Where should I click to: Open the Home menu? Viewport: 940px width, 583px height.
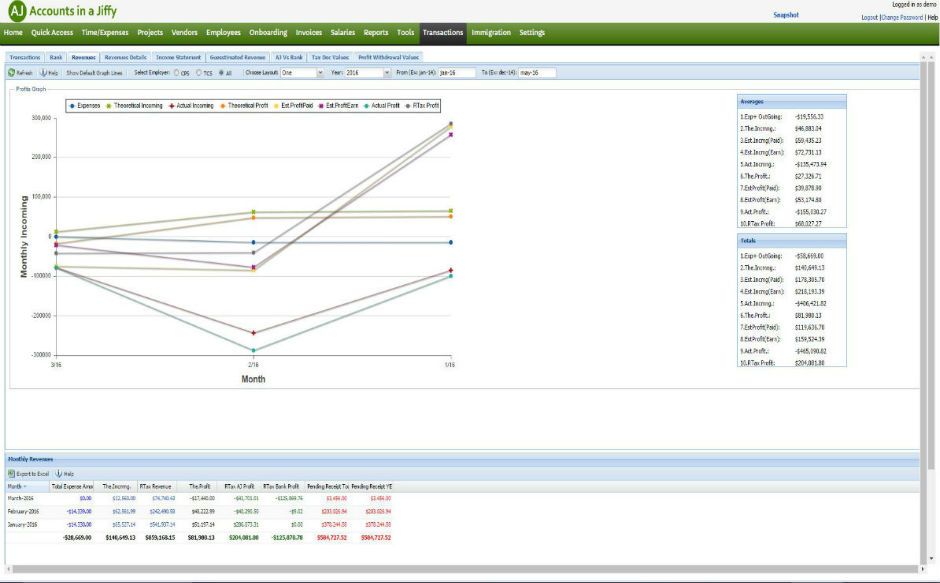13,32
